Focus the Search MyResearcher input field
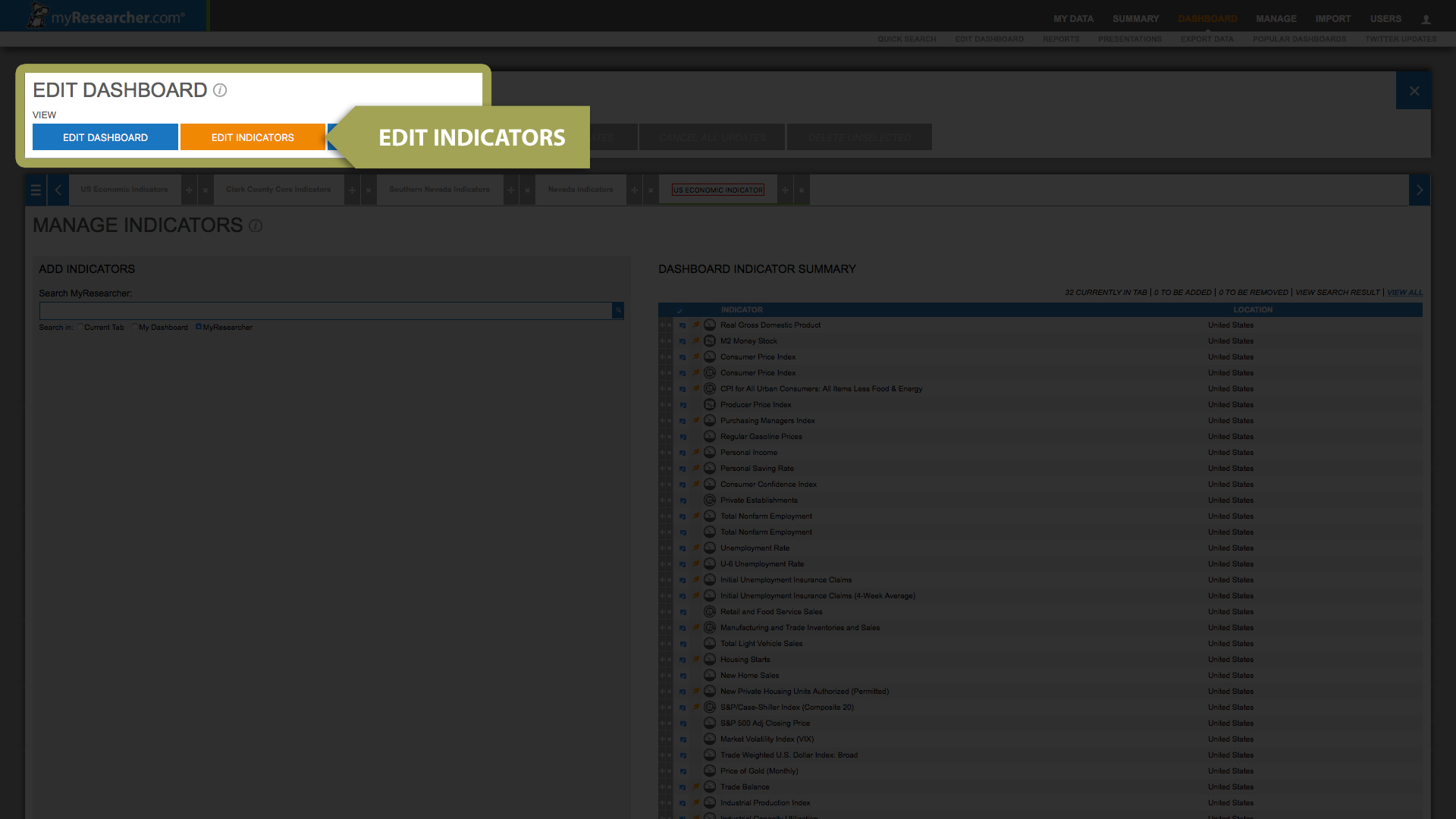Image resolution: width=1456 pixels, height=819 pixels. click(x=325, y=311)
